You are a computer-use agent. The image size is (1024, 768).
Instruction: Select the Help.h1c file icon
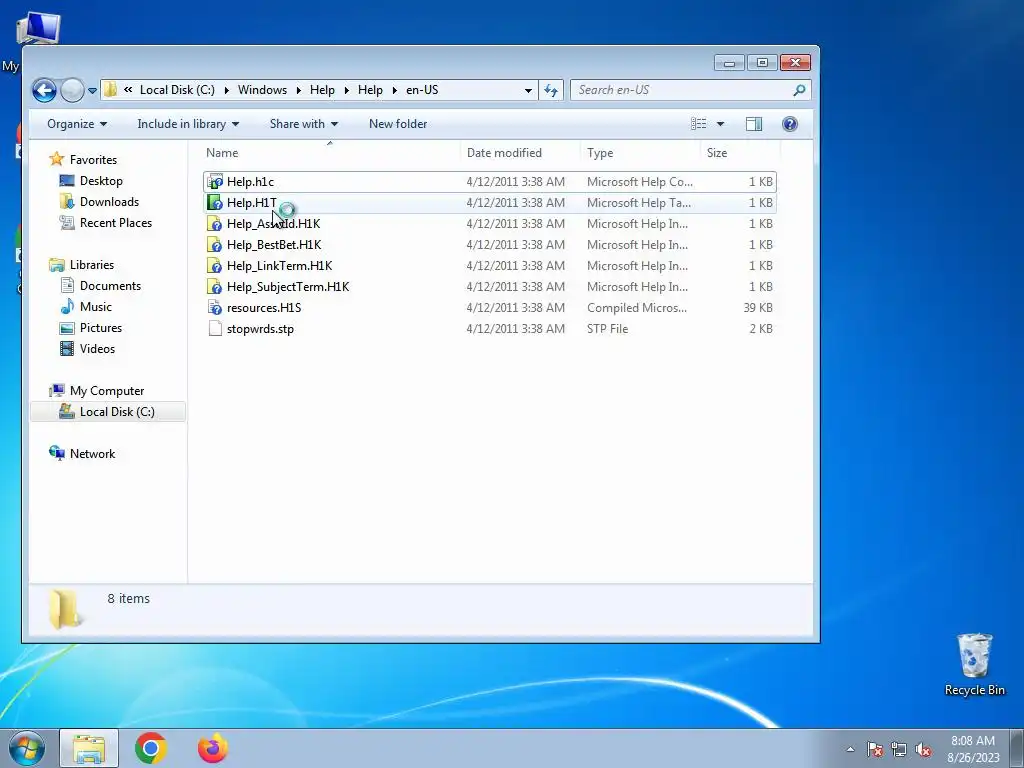(215, 182)
